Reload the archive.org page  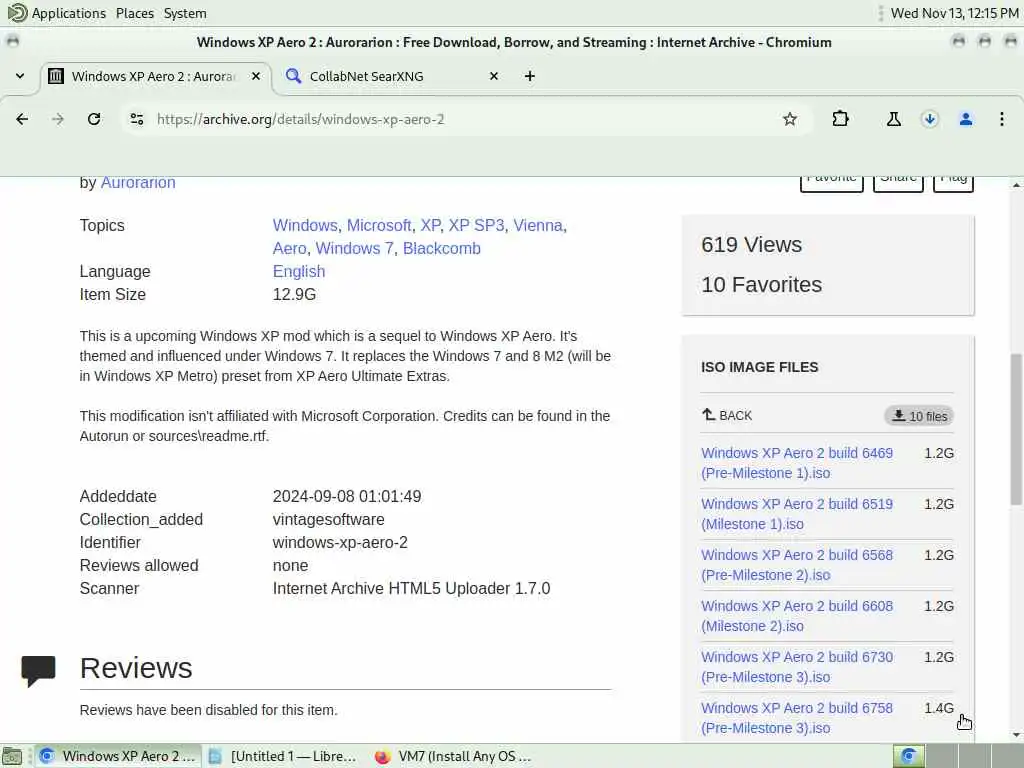94,119
